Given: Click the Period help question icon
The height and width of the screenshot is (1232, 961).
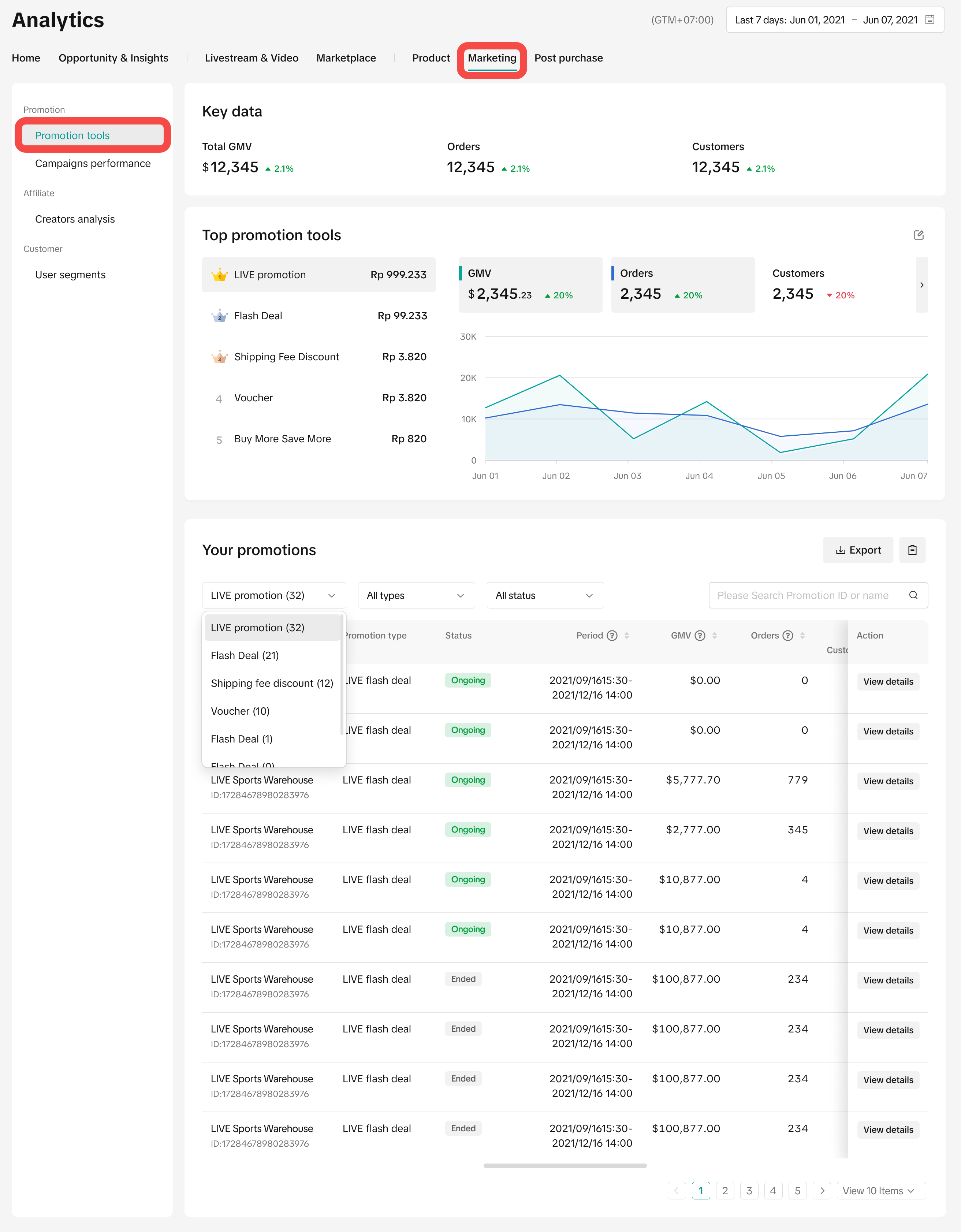Looking at the screenshot, I should click(612, 636).
